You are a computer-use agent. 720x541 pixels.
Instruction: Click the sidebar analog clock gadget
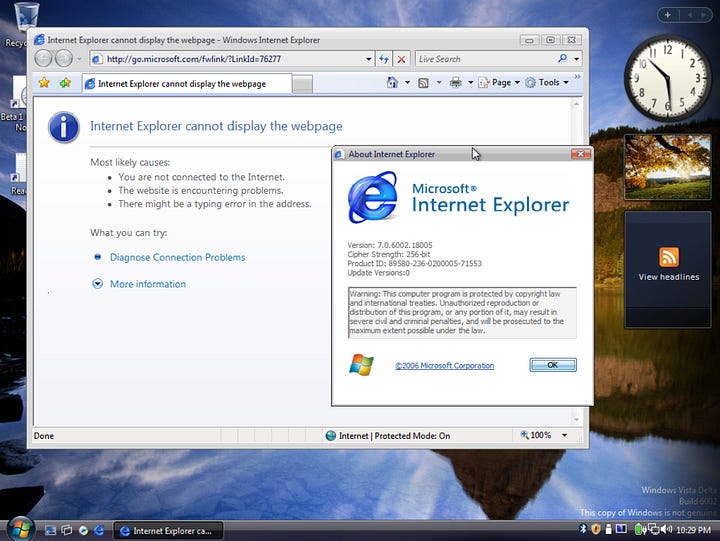click(668, 78)
